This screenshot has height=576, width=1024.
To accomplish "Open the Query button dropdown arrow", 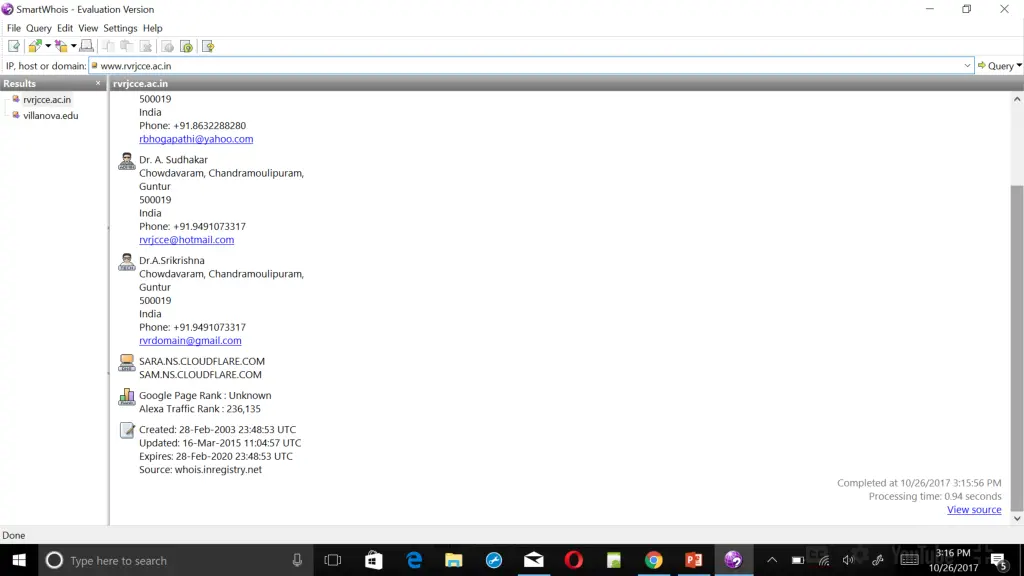I will tap(1019, 65).
